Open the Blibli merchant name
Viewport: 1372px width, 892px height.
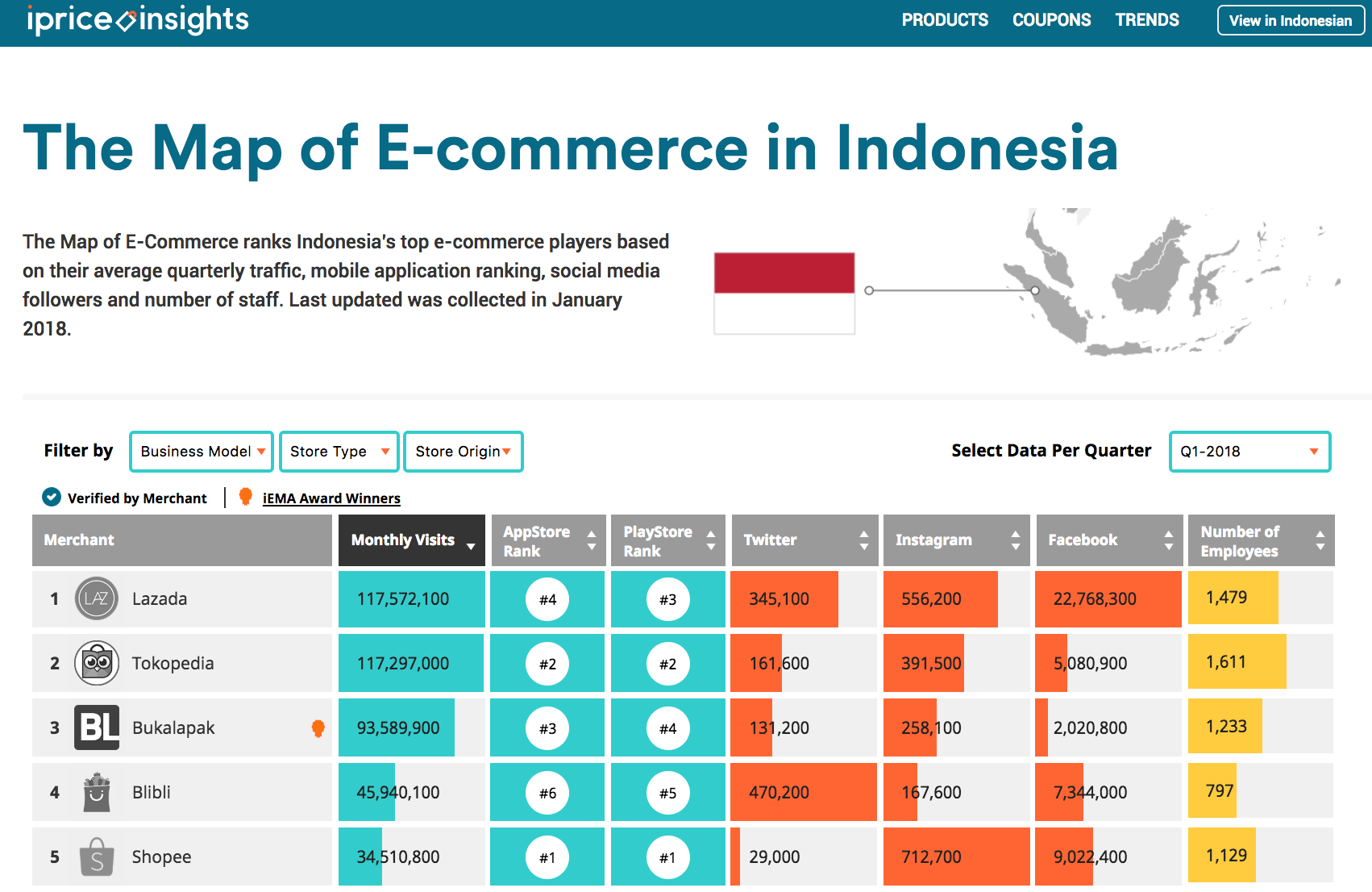point(152,792)
